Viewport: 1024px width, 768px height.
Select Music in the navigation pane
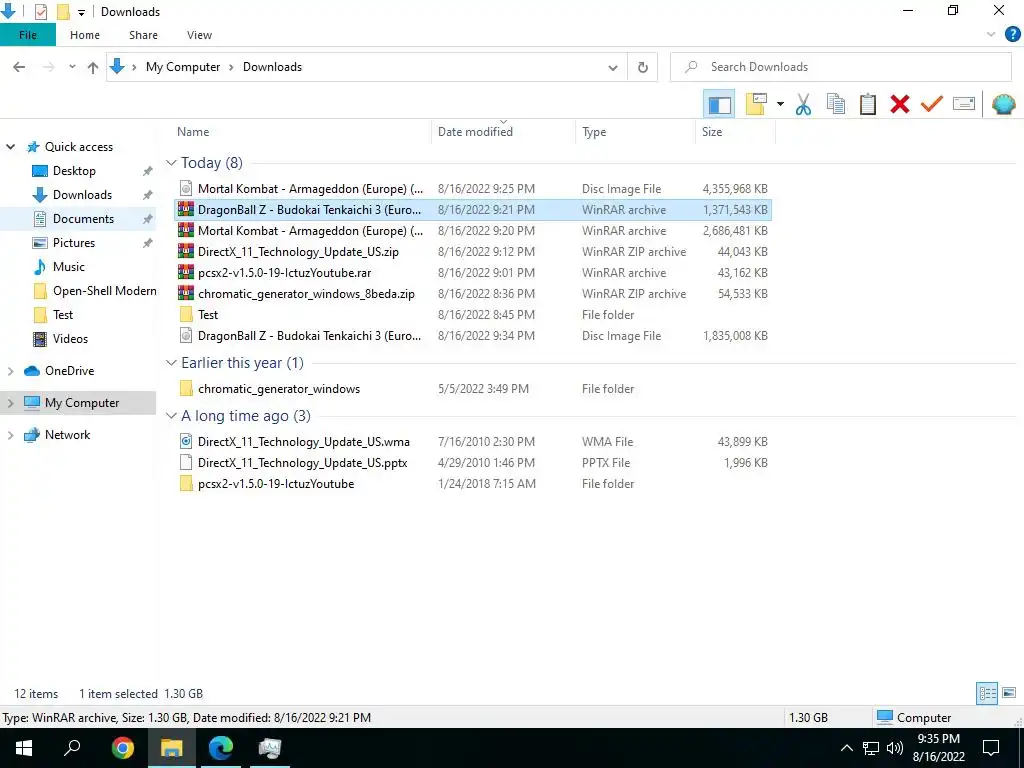pos(69,266)
